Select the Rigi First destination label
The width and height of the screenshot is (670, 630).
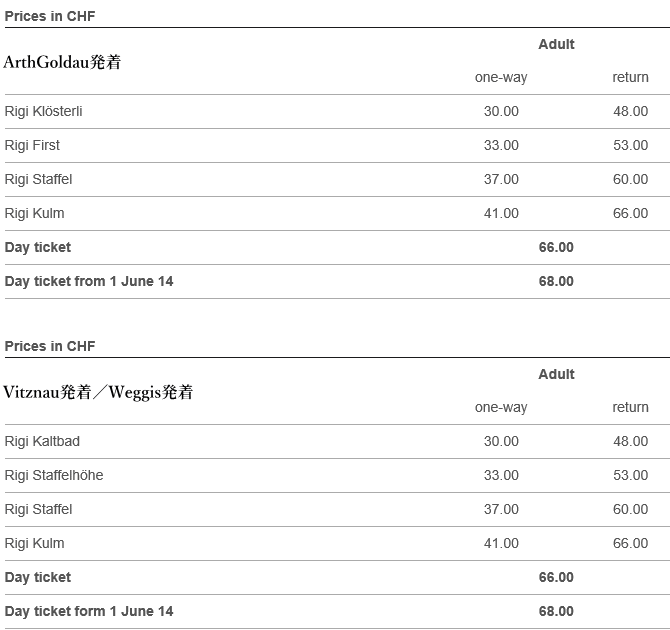(x=32, y=145)
